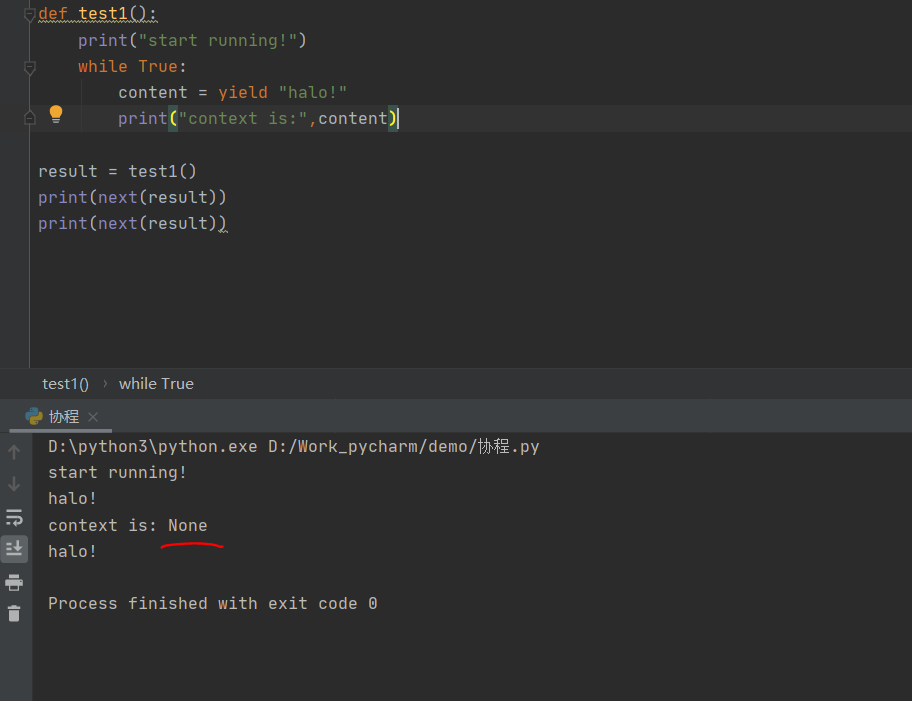Click the 'context is: None' console output
The width and height of the screenshot is (912, 701).
tap(128, 525)
